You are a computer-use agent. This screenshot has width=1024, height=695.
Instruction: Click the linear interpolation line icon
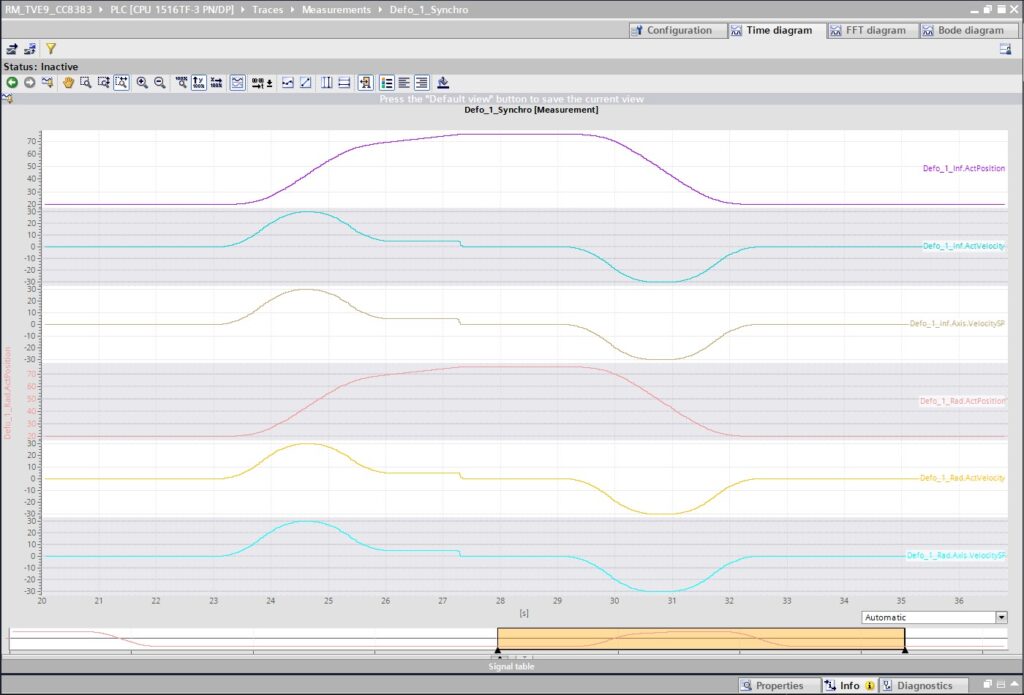pyautogui.click(x=305, y=82)
